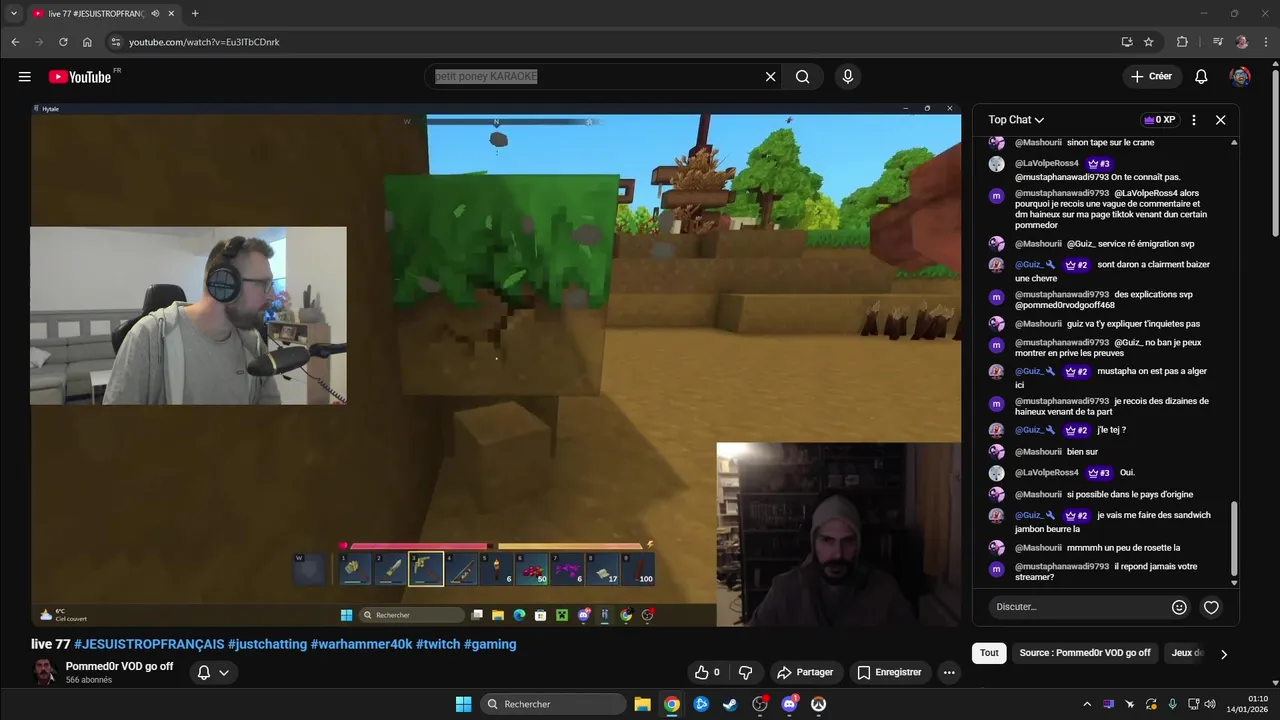The image size is (1280, 720).
Task: Open Chrome extensions puzzle icon
Action: (1182, 42)
